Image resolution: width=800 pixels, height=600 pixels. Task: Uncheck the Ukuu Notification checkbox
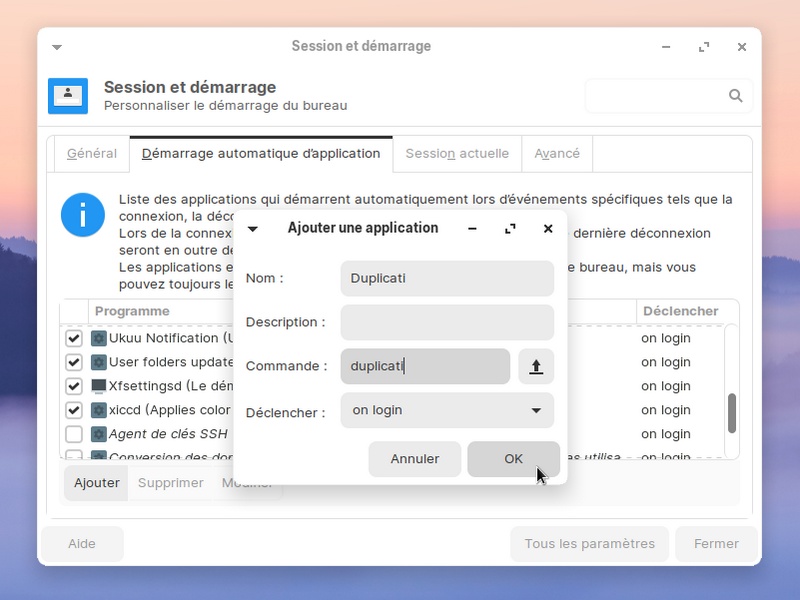[74, 338]
